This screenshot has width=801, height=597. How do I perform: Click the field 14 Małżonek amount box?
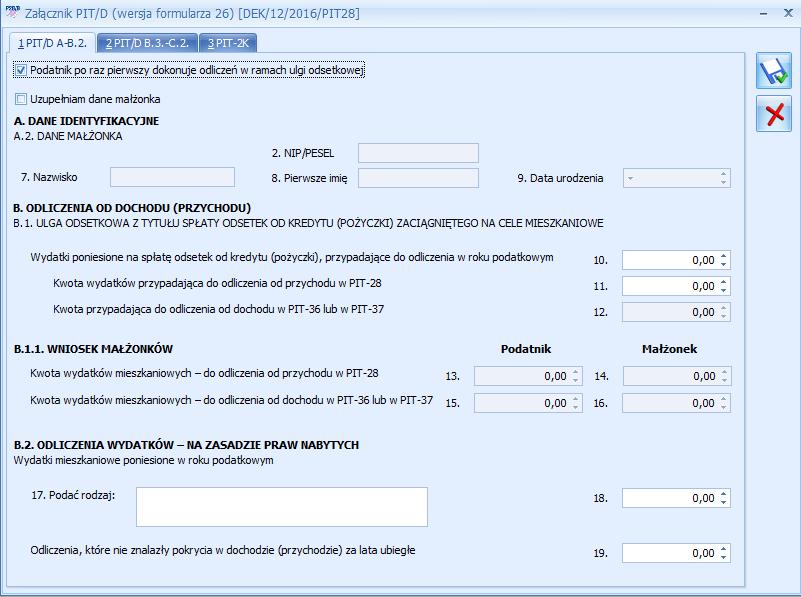(x=677, y=376)
